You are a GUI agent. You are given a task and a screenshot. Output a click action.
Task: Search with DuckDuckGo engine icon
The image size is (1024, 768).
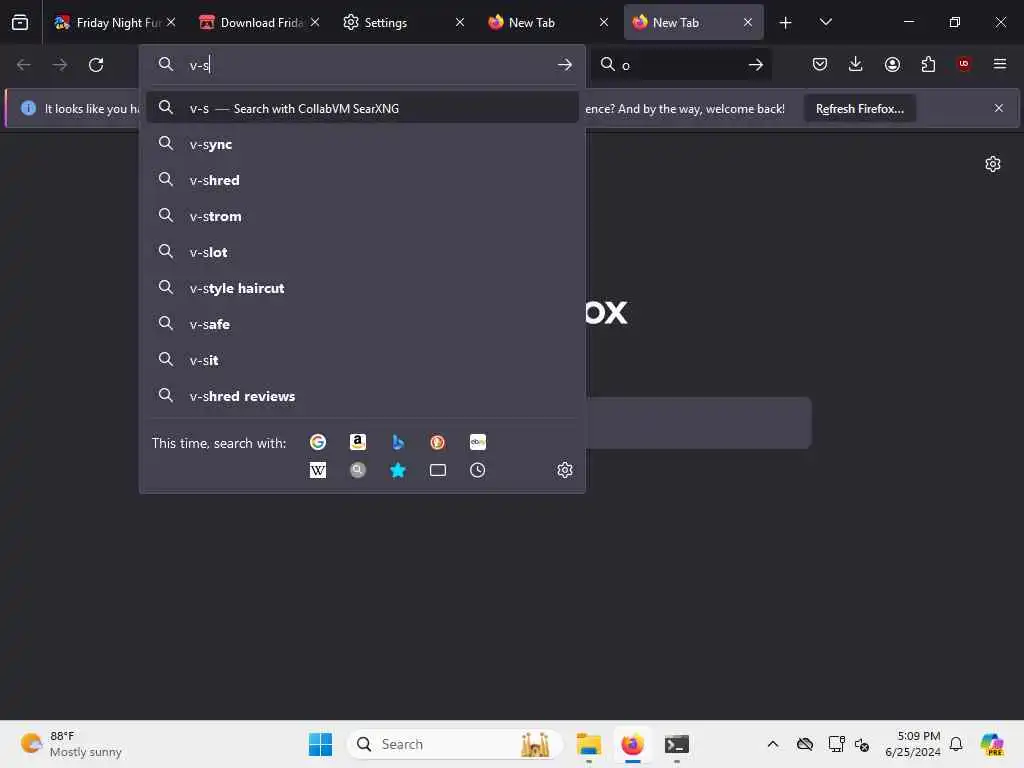[438, 442]
